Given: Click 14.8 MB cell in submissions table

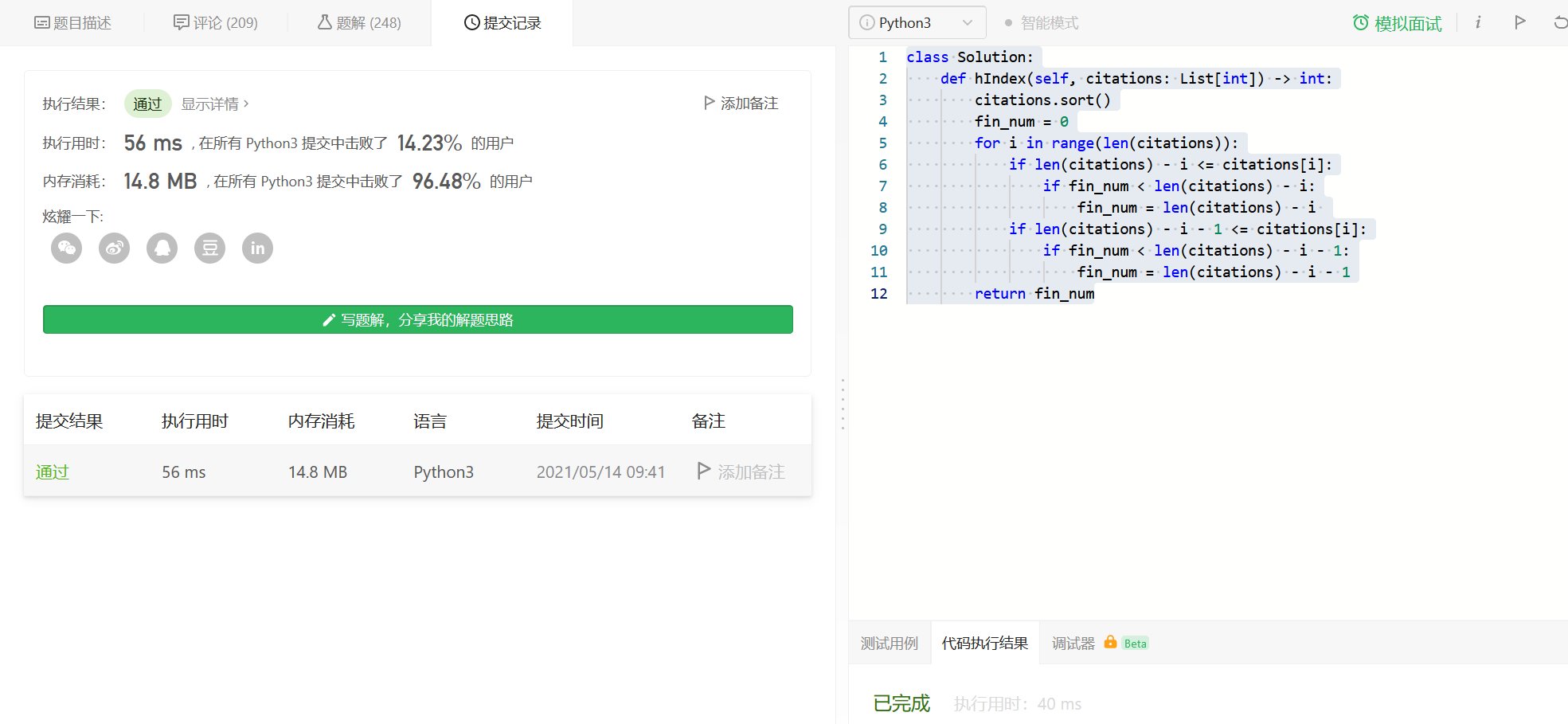Looking at the screenshot, I should coord(318,472).
